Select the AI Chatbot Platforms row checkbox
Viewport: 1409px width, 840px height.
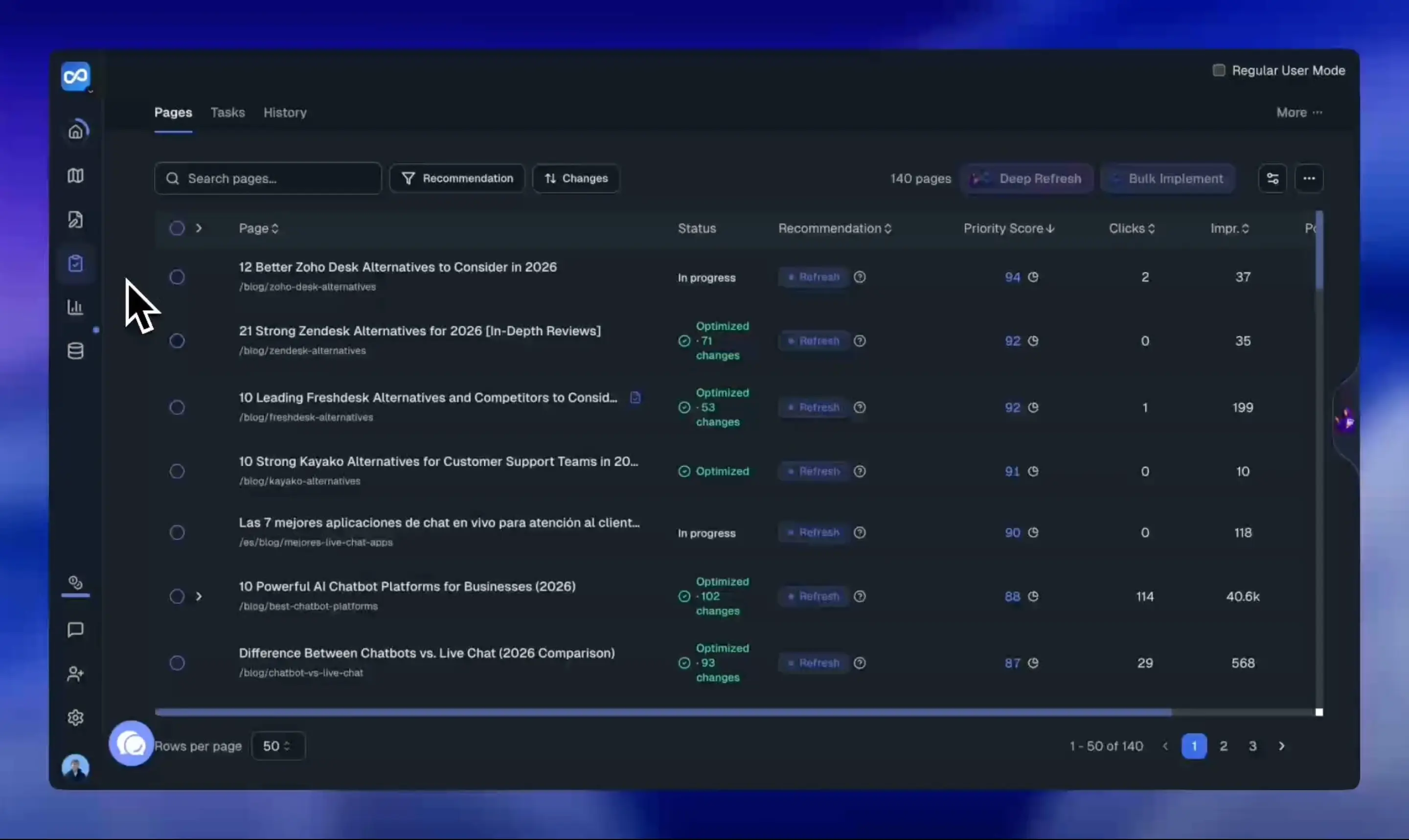(x=177, y=596)
